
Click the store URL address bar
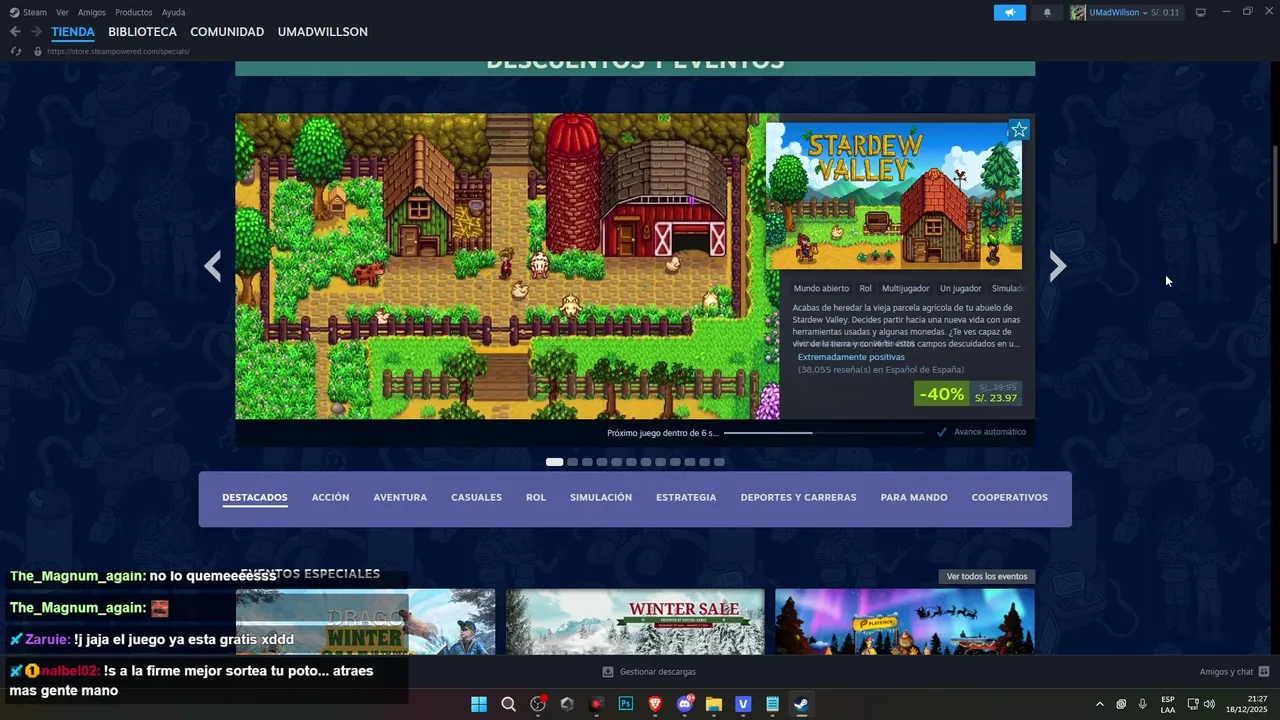[x=118, y=51]
